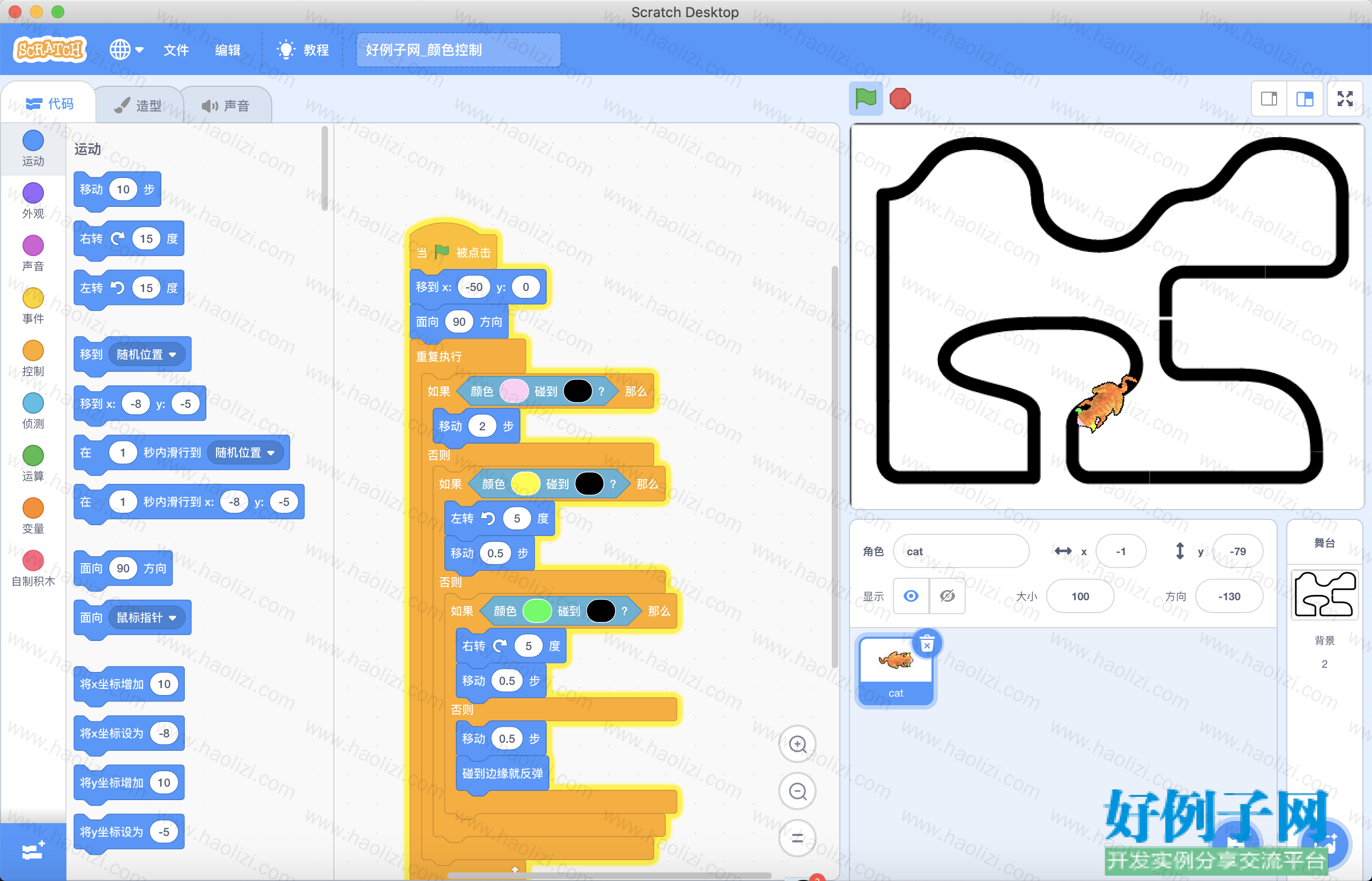This screenshot has height=881, width=1372.
Task: Open the 文件 menu
Action: pos(176,50)
